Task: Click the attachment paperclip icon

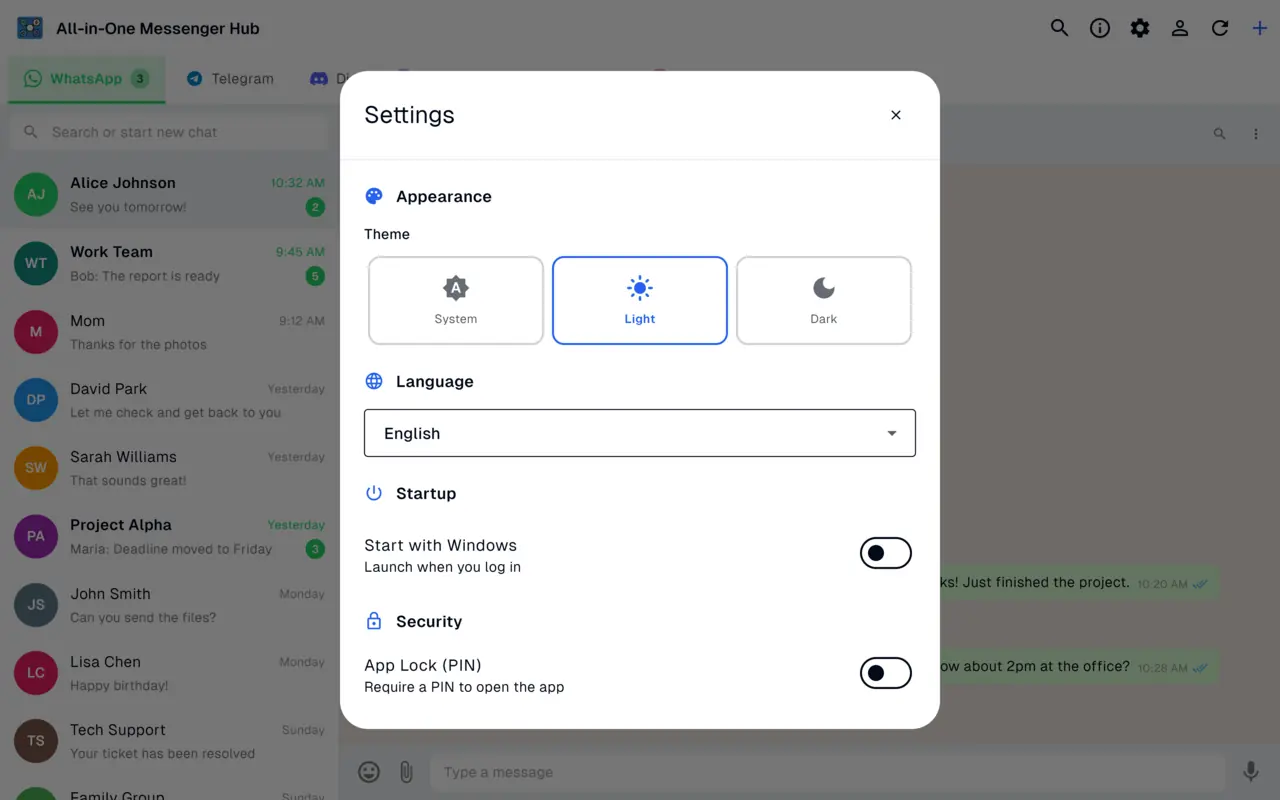Action: [406, 772]
